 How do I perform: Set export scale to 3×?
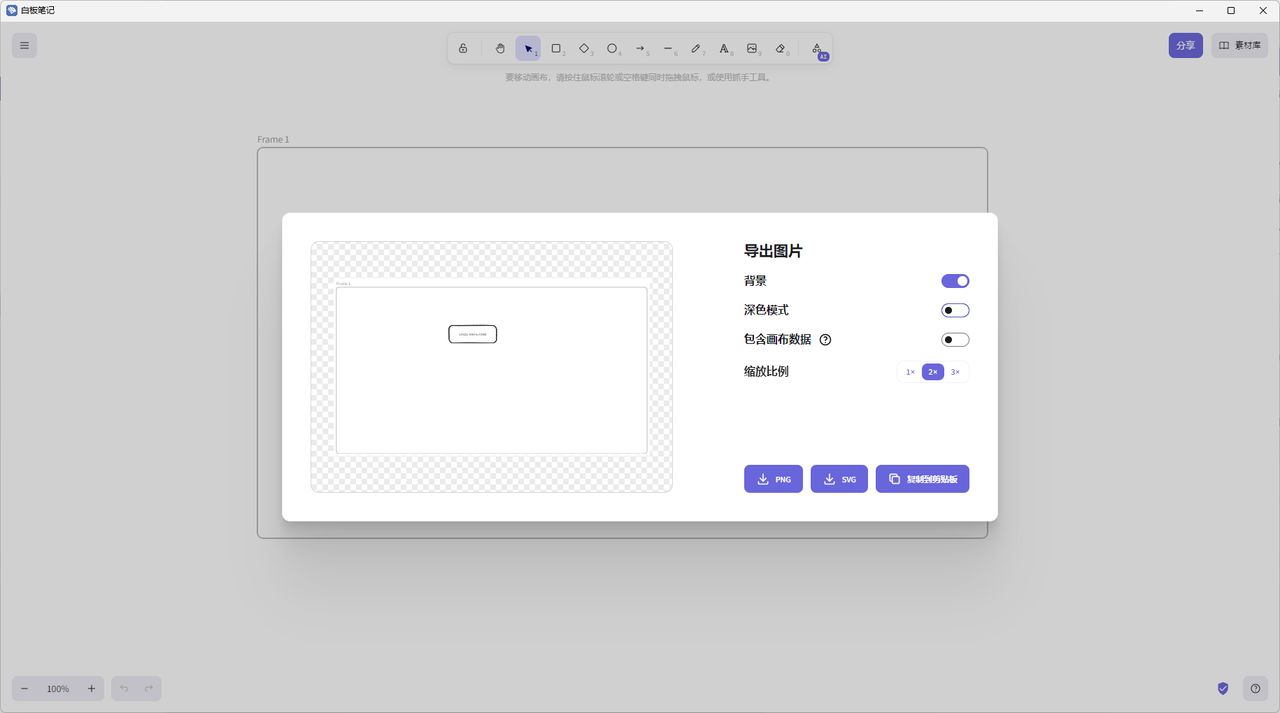tap(955, 372)
